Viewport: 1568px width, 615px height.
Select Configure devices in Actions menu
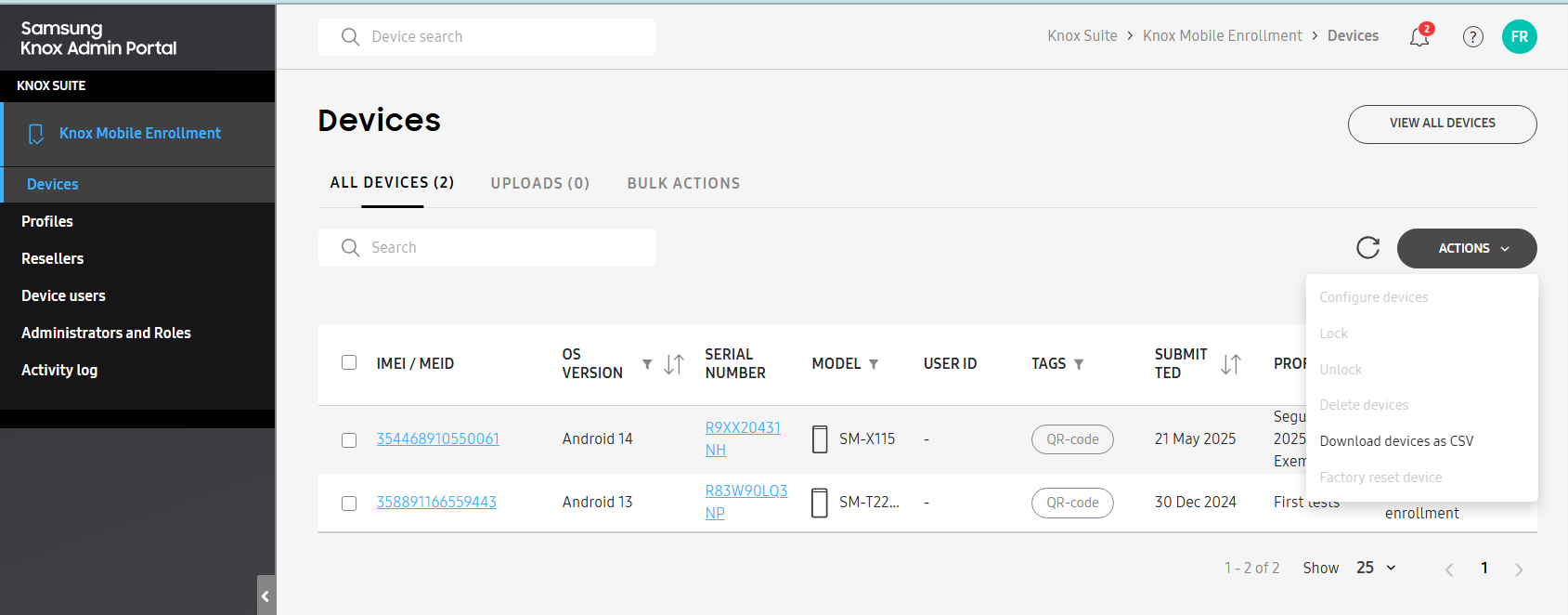point(1374,297)
